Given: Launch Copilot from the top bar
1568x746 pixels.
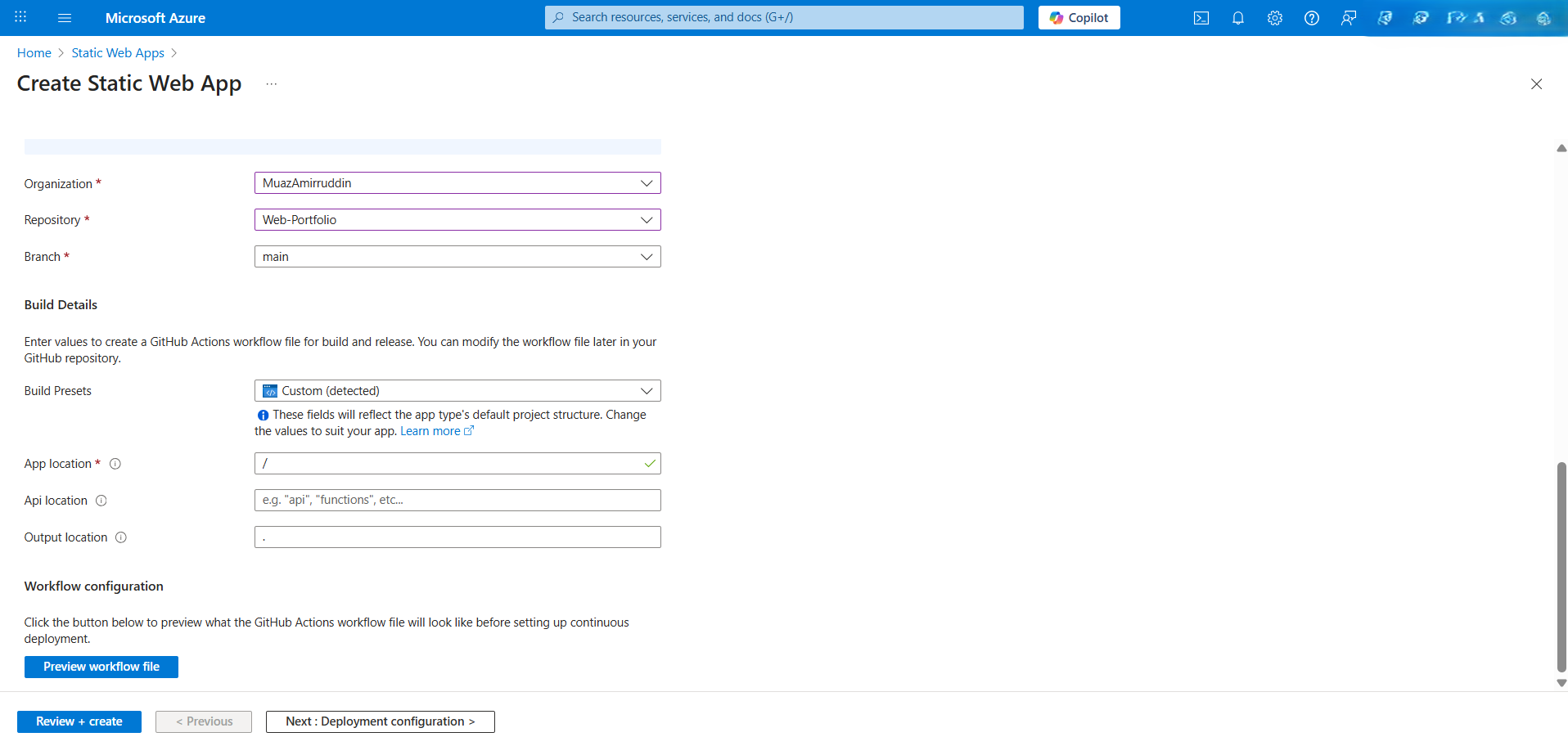Looking at the screenshot, I should (1079, 17).
